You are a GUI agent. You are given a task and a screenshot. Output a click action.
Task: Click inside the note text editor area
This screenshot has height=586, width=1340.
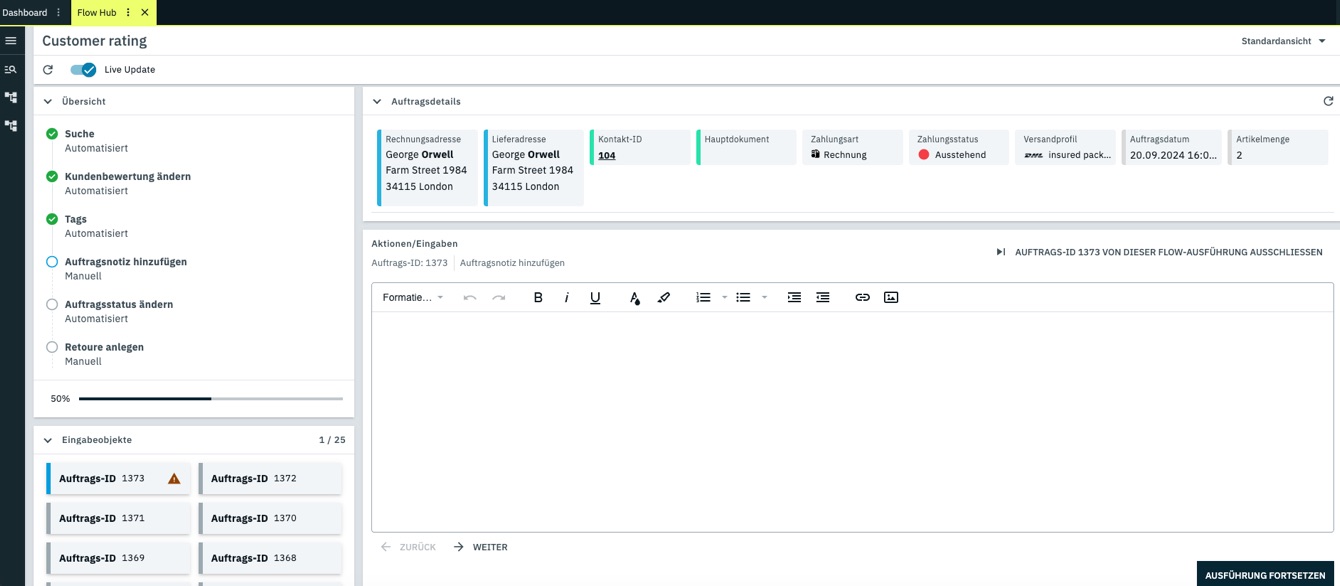[x=853, y=421]
